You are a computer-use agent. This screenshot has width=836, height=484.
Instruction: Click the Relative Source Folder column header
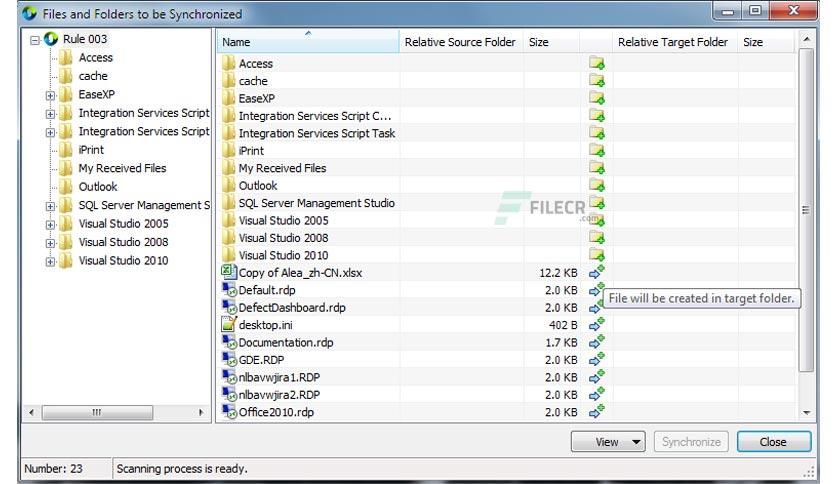[461, 42]
